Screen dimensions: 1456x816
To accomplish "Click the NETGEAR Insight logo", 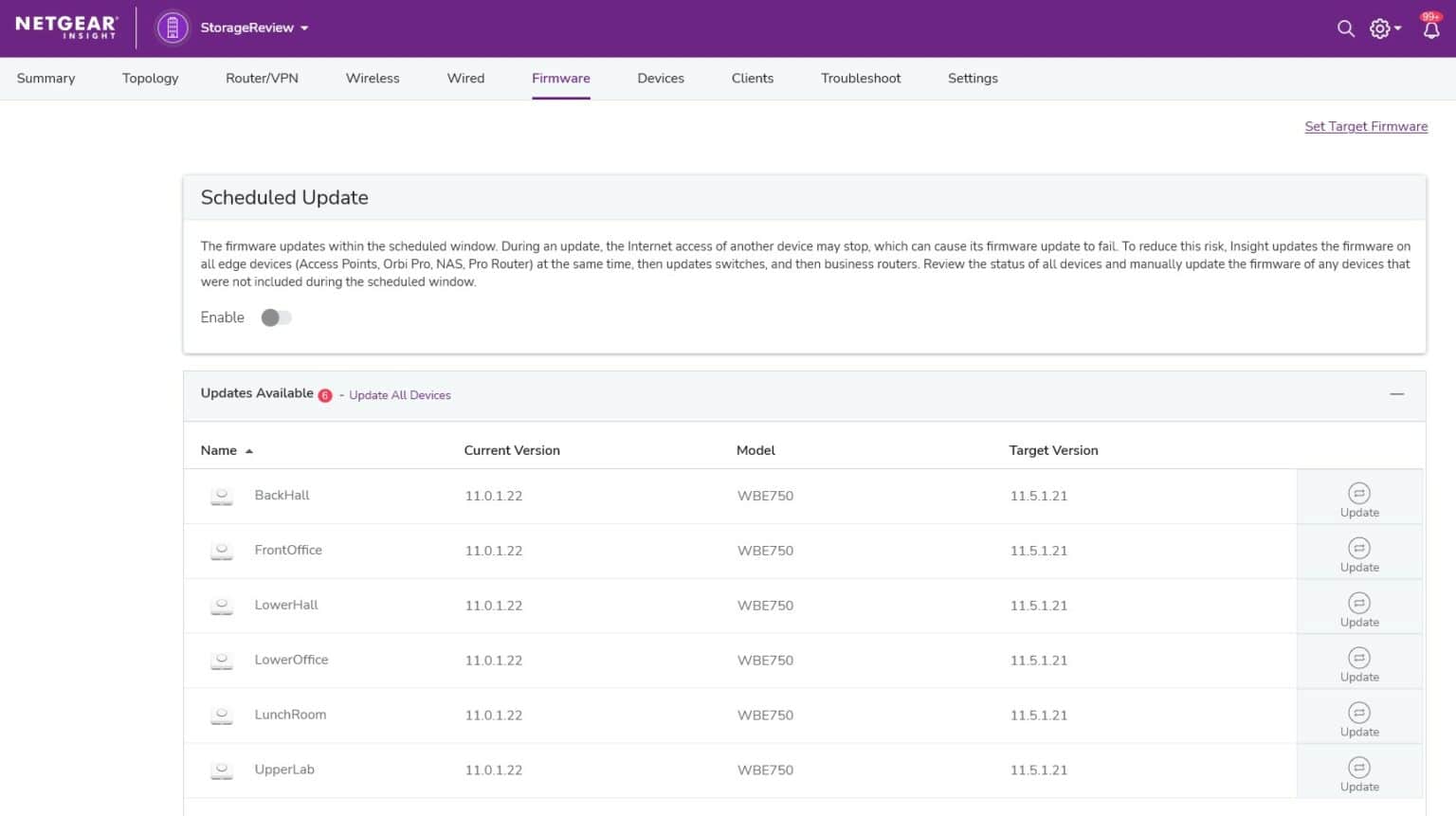I will point(66,27).
